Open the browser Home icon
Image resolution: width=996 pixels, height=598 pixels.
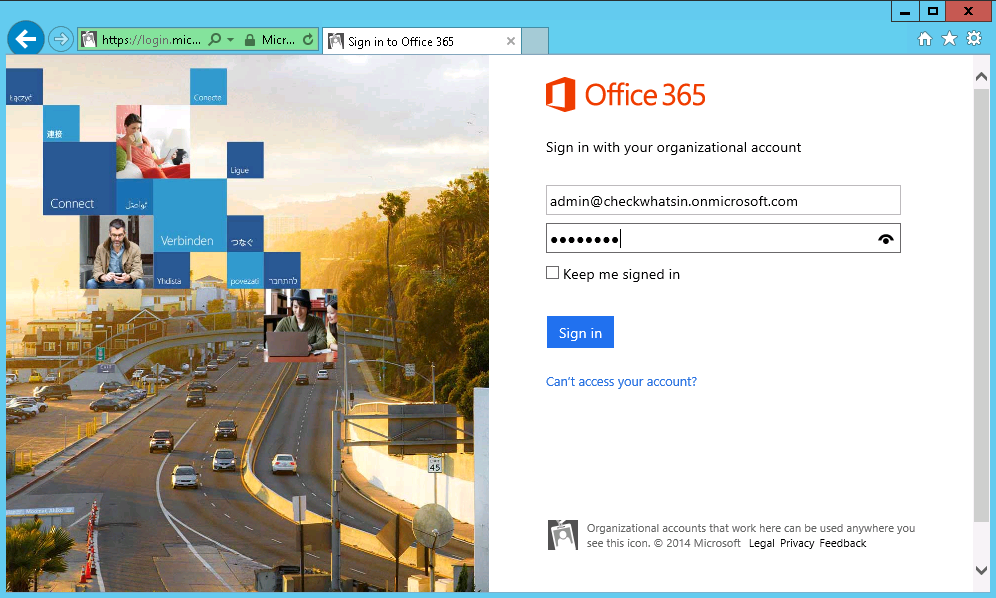(925, 39)
